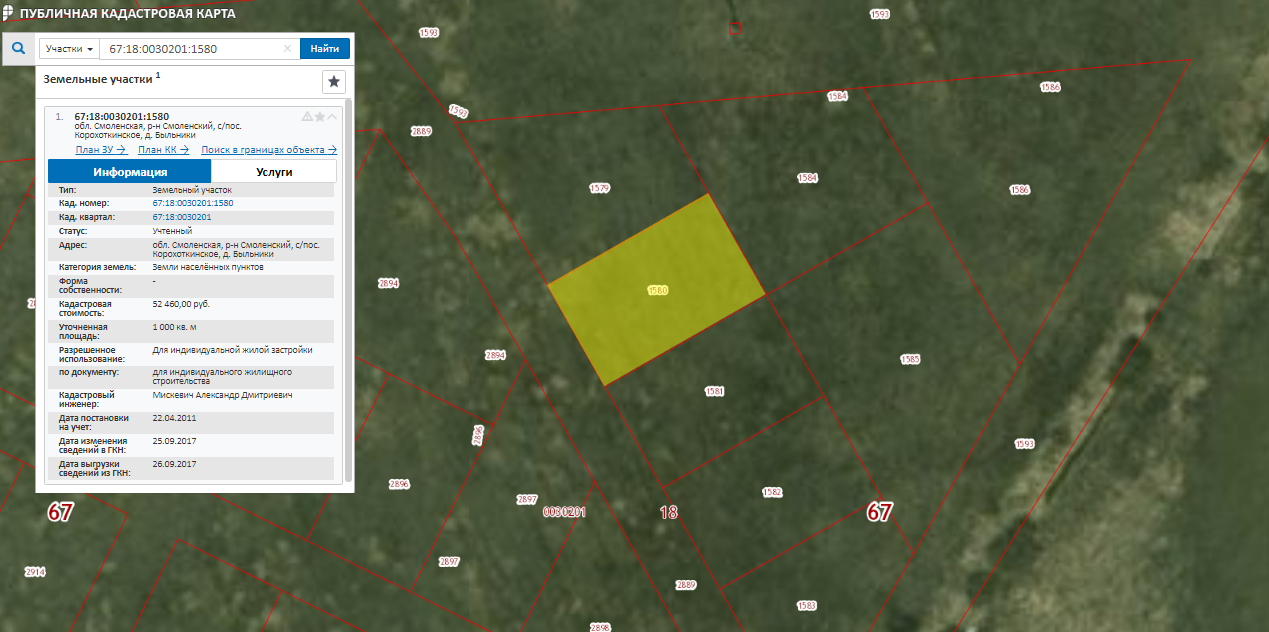
Task: Click the Публичная кадастровая карта title
Action: point(129,12)
